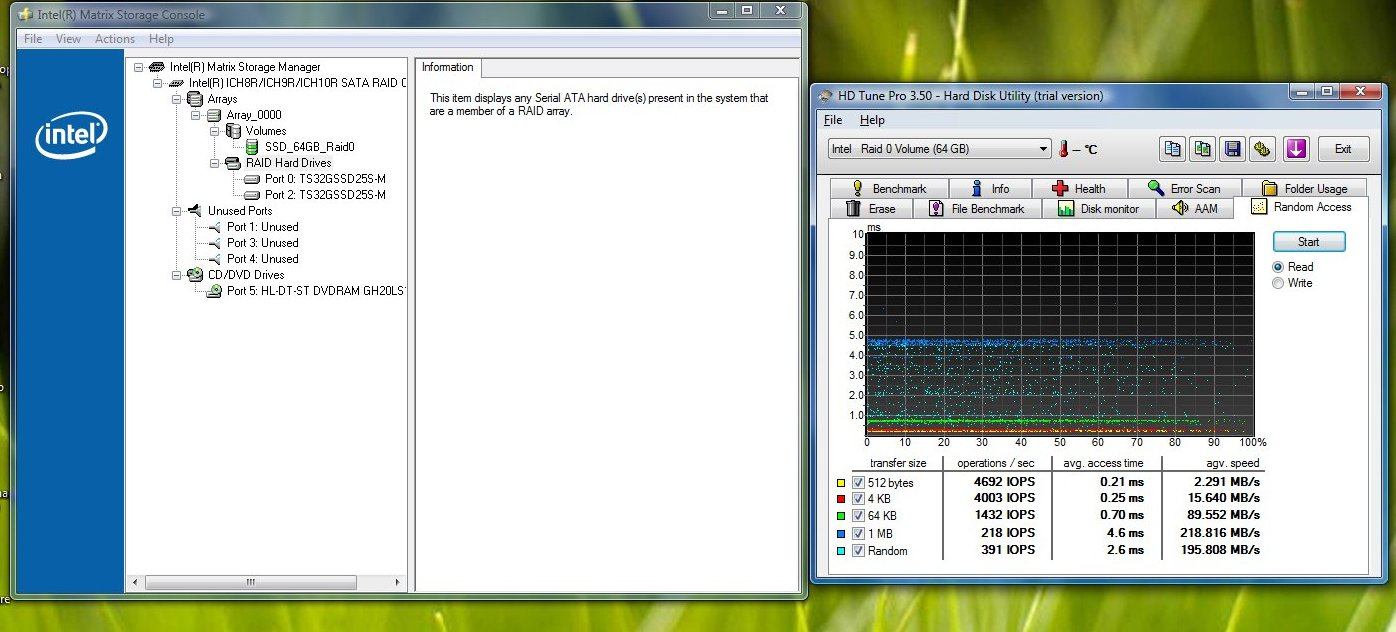1396x632 pixels.
Task: Click the red 4 KB legend swatch
Action: pyautogui.click(x=841, y=499)
